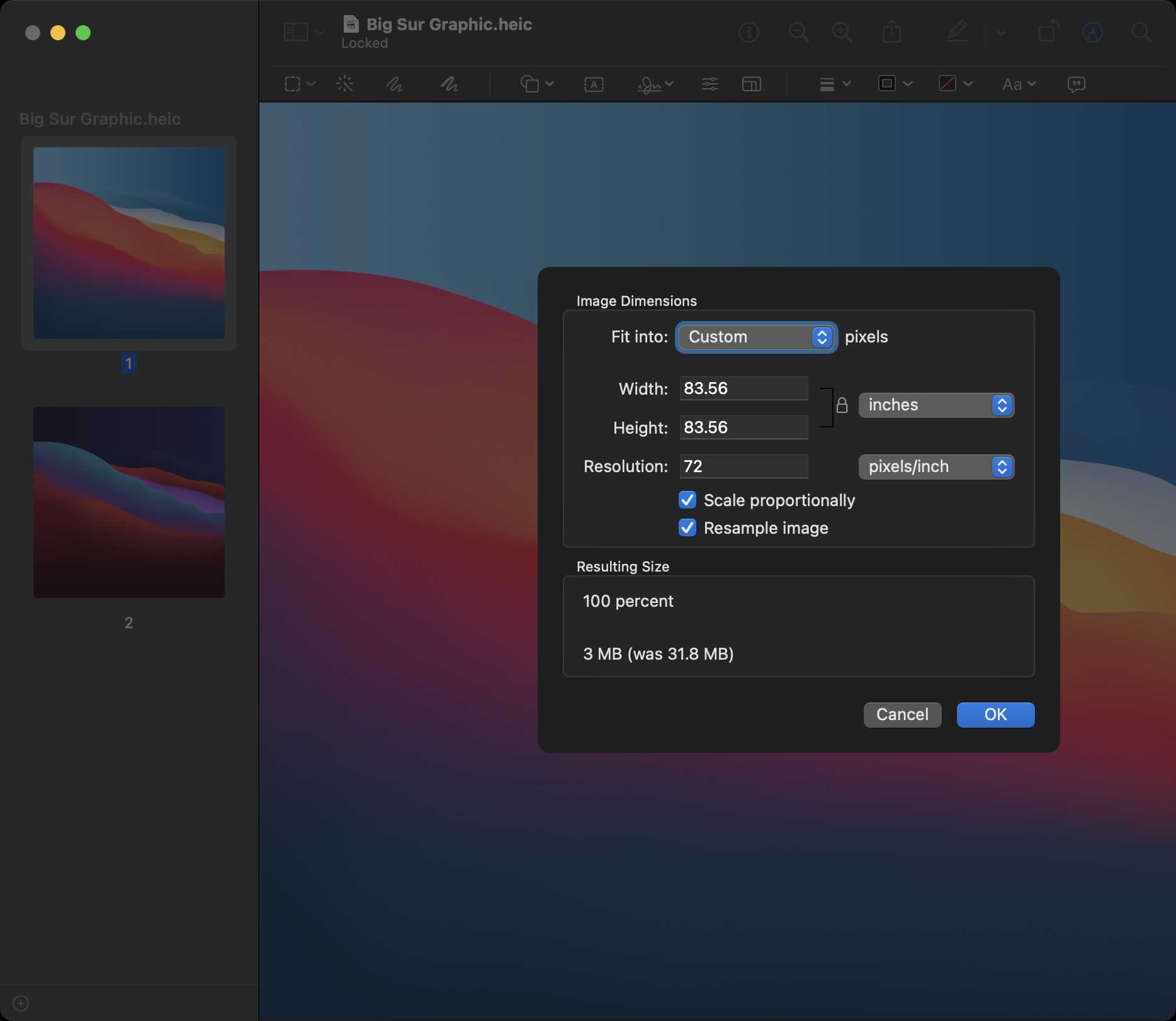
Task: Toggle the sidebar view button
Action: coord(295,32)
